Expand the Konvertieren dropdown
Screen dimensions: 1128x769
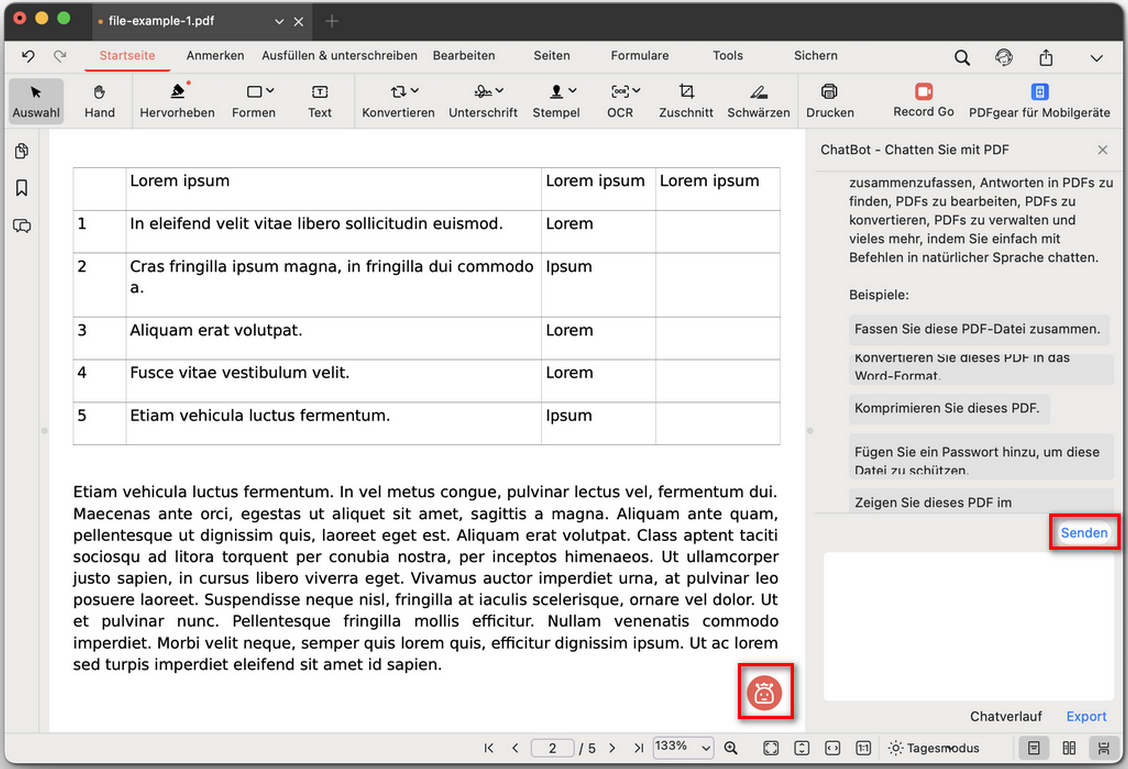point(398,101)
